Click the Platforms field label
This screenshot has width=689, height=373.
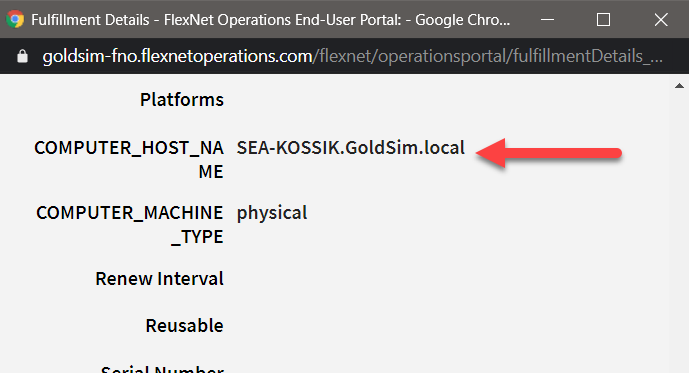coord(182,100)
